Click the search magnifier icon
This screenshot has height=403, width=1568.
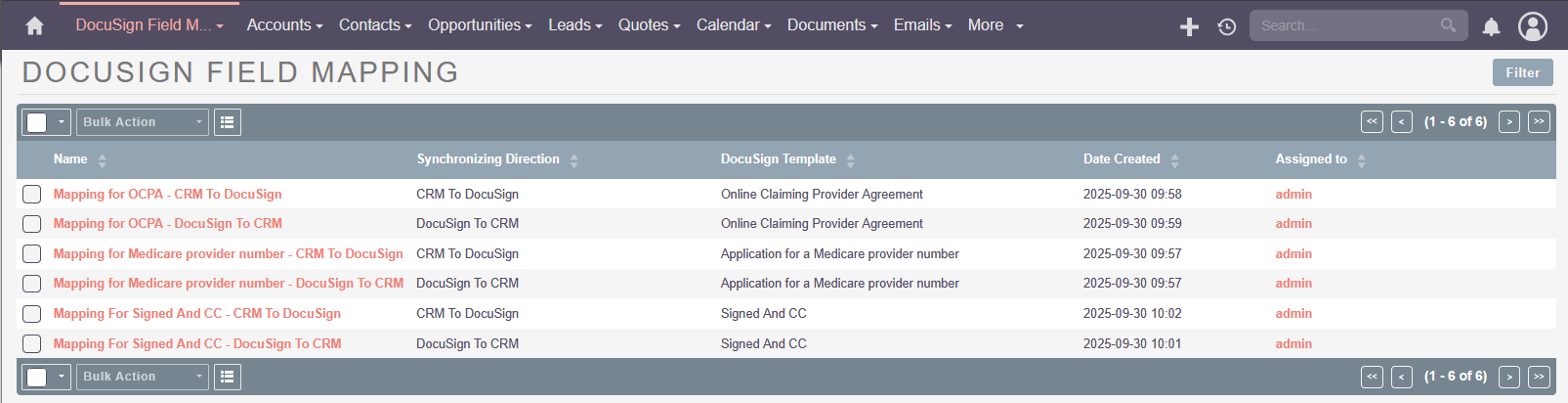point(1448,25)
